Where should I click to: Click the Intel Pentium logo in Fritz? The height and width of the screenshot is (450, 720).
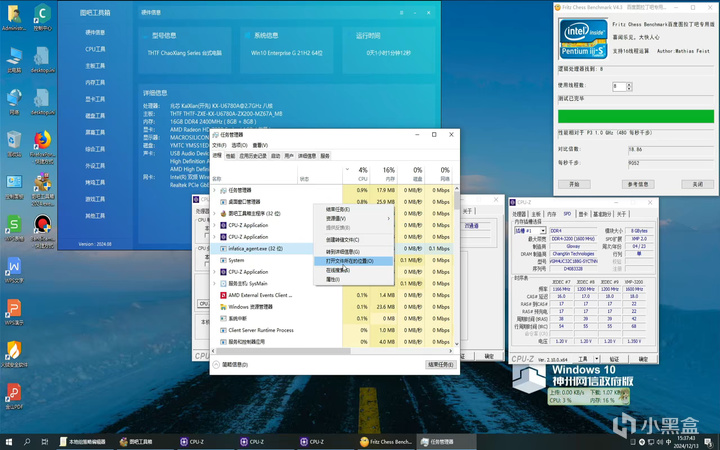(583, 39)
